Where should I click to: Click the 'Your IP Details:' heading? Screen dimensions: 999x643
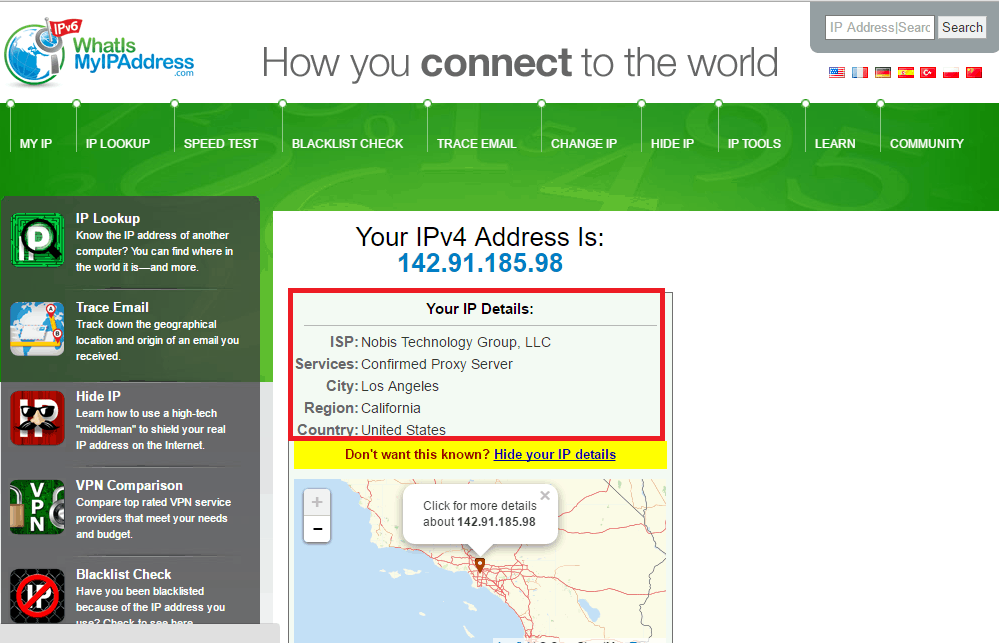click(480, 309)
